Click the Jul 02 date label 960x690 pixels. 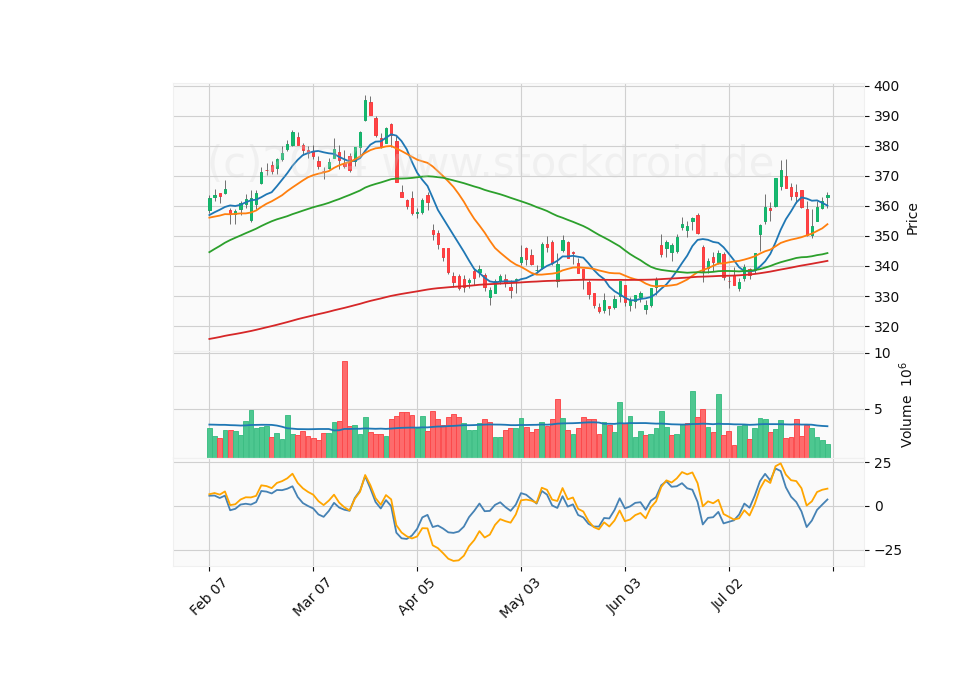727,596
